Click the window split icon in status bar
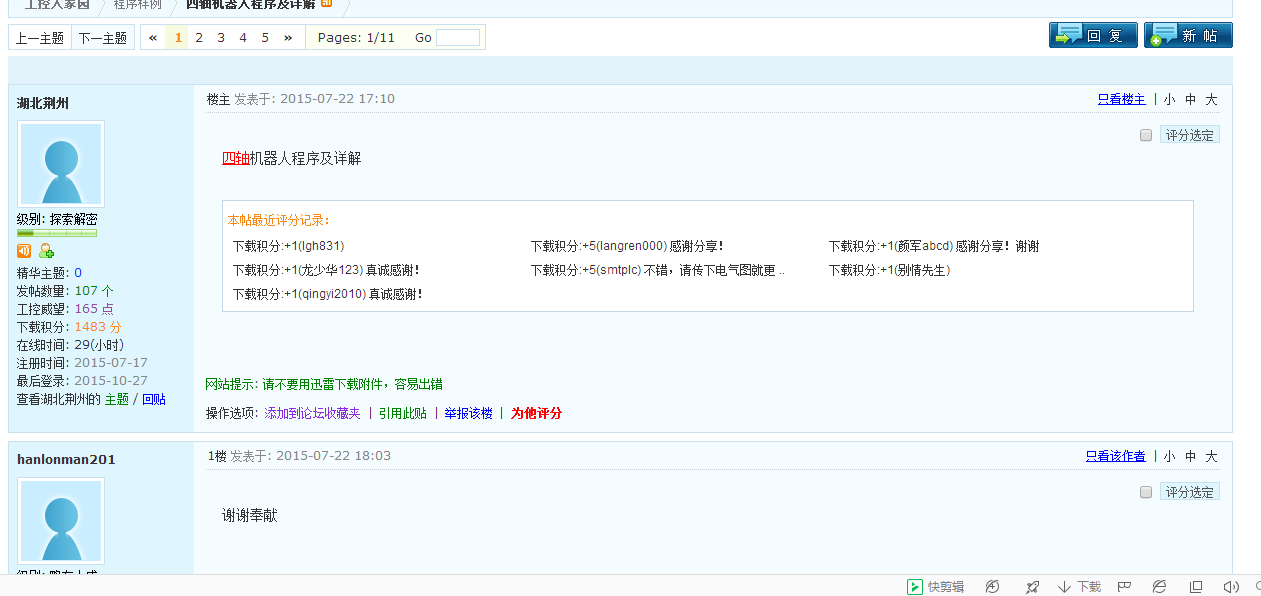1261x596 pixels. [1195, 587]
